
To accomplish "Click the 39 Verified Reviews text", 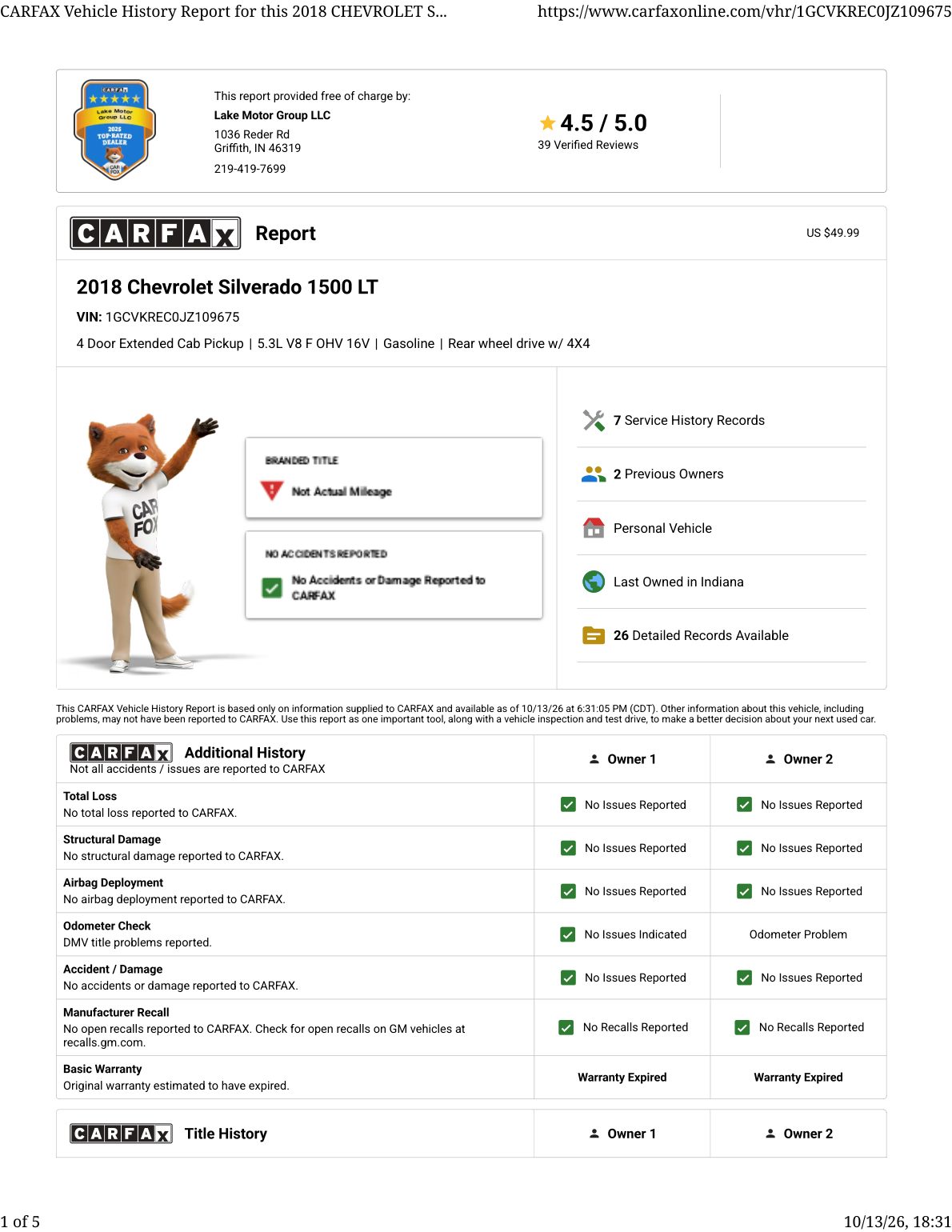I will click(x=588, y=145).
